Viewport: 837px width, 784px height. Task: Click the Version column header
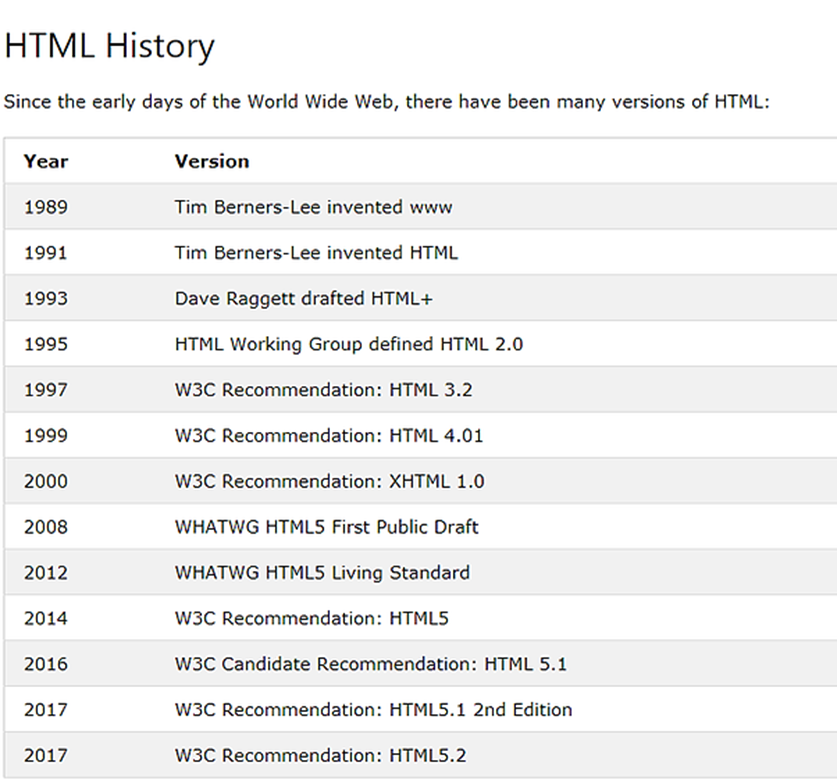point(212,161)
